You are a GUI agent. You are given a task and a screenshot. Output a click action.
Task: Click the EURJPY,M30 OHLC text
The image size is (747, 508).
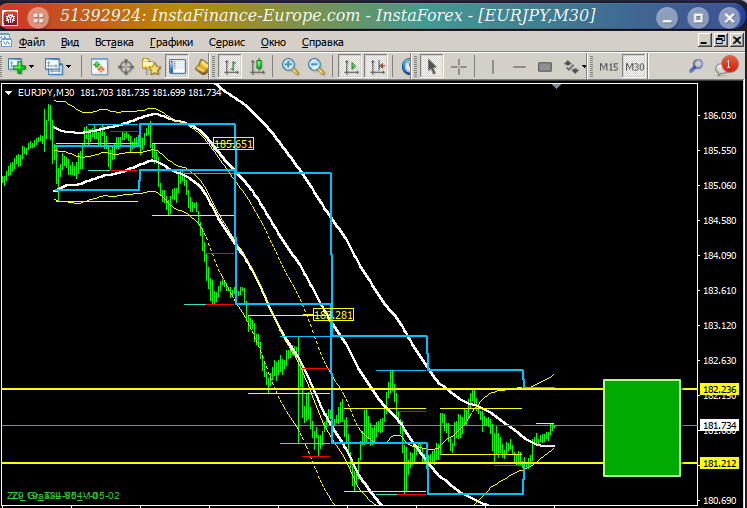[x=120, y=92]
